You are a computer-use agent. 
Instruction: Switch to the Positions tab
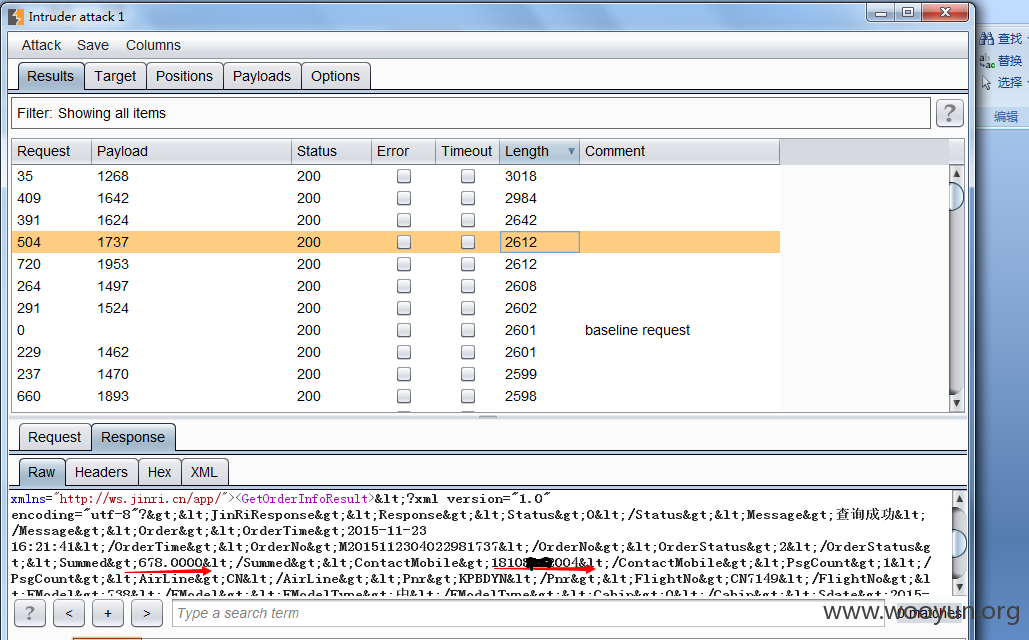(184, 76)
